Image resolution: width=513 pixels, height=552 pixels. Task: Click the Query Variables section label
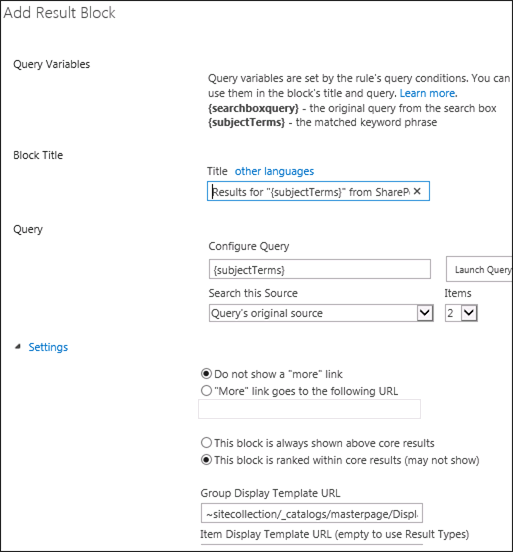click(x=51, y=64)
